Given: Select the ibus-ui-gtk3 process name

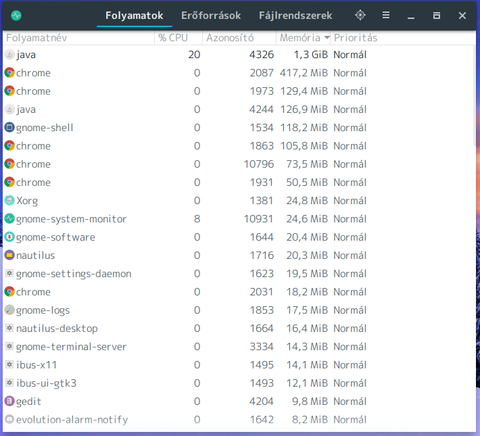Looking at the screenshot, I should click(x=46, y=383).
